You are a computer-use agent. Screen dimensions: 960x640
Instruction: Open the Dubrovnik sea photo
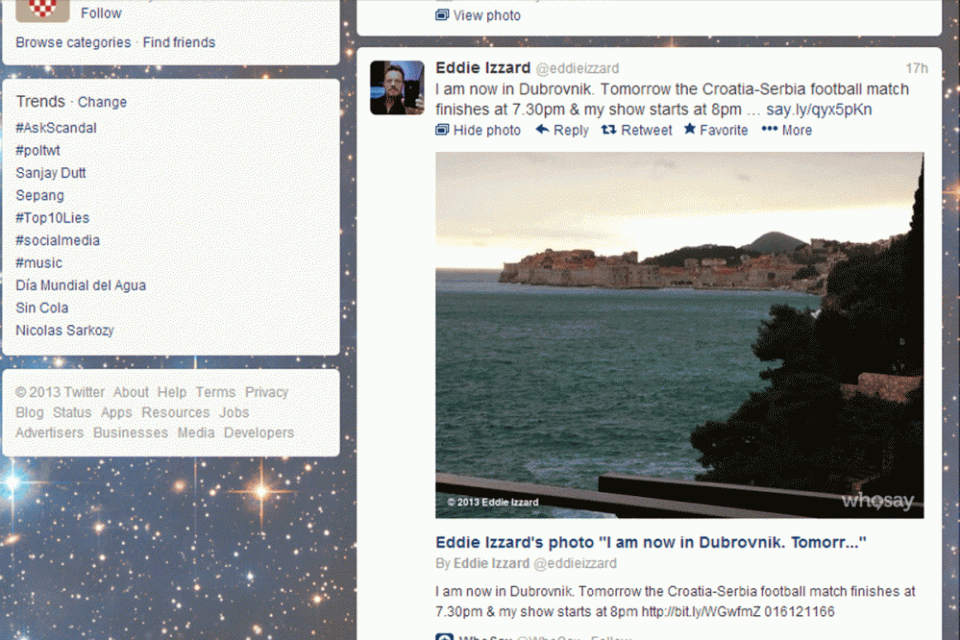(x=680, y=335)
